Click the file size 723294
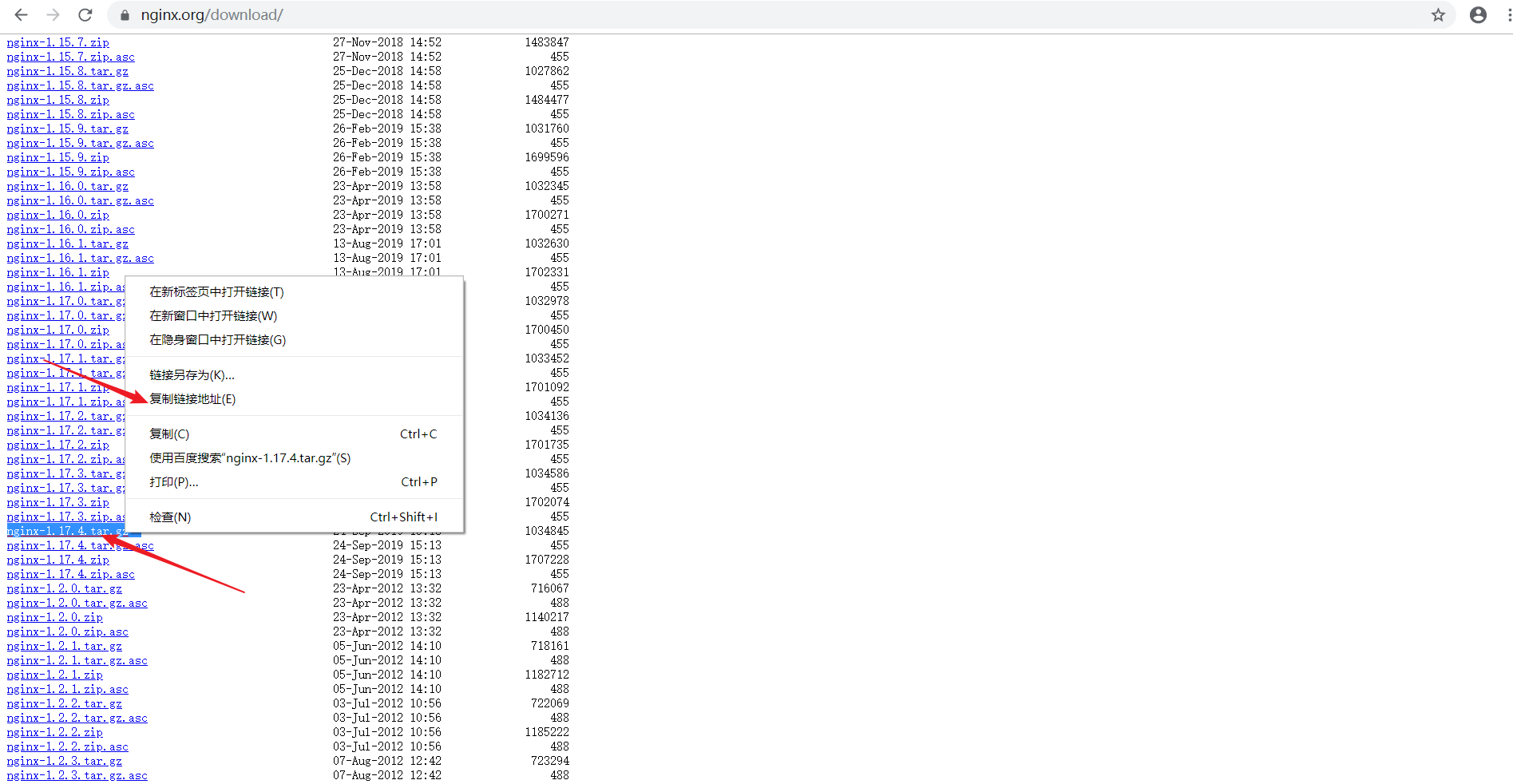This screenshot has width=1513, height=784. click(x=550, y=761)
